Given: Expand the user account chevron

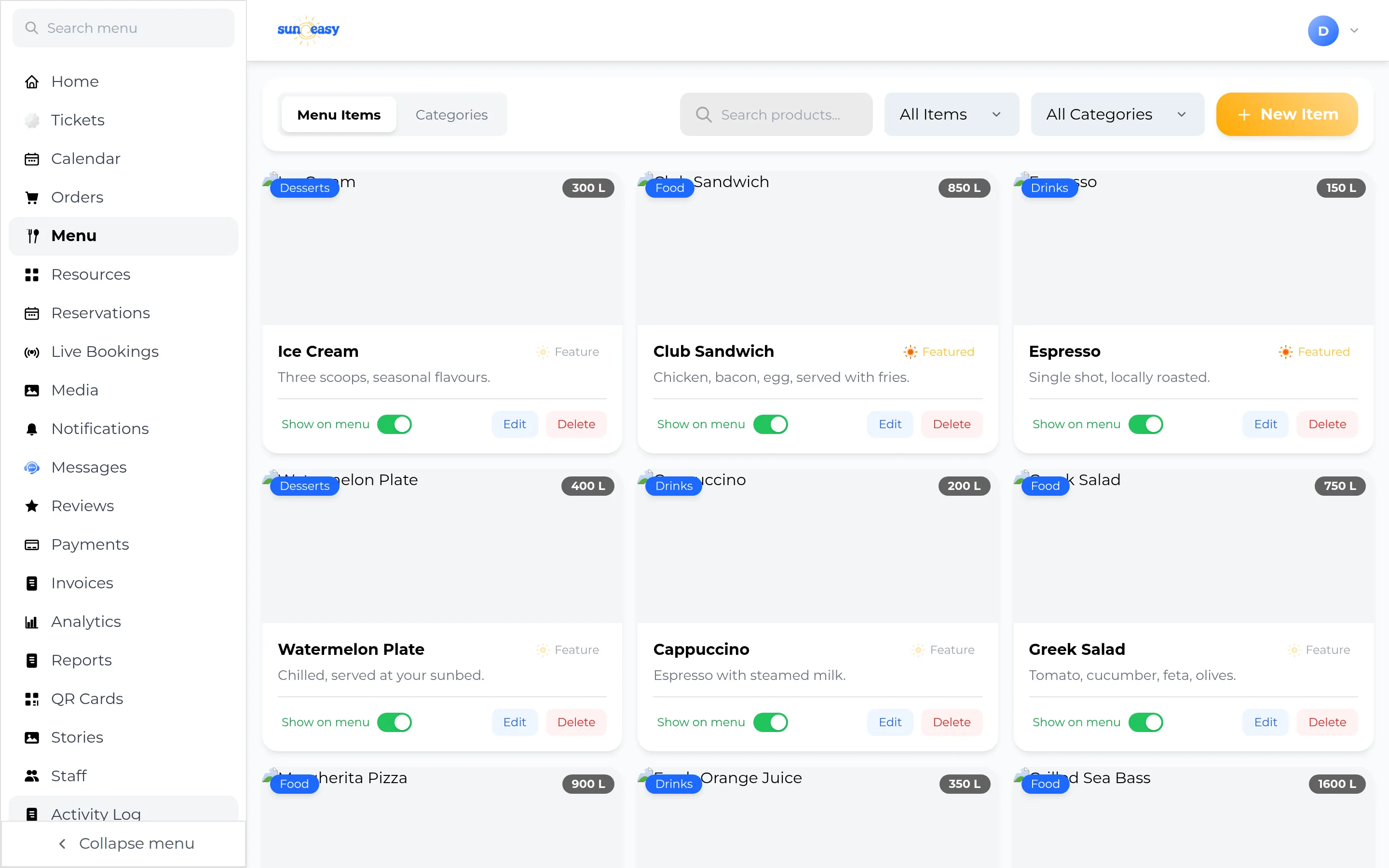Looking at the screenshot, I should [x=1355, y=30].
